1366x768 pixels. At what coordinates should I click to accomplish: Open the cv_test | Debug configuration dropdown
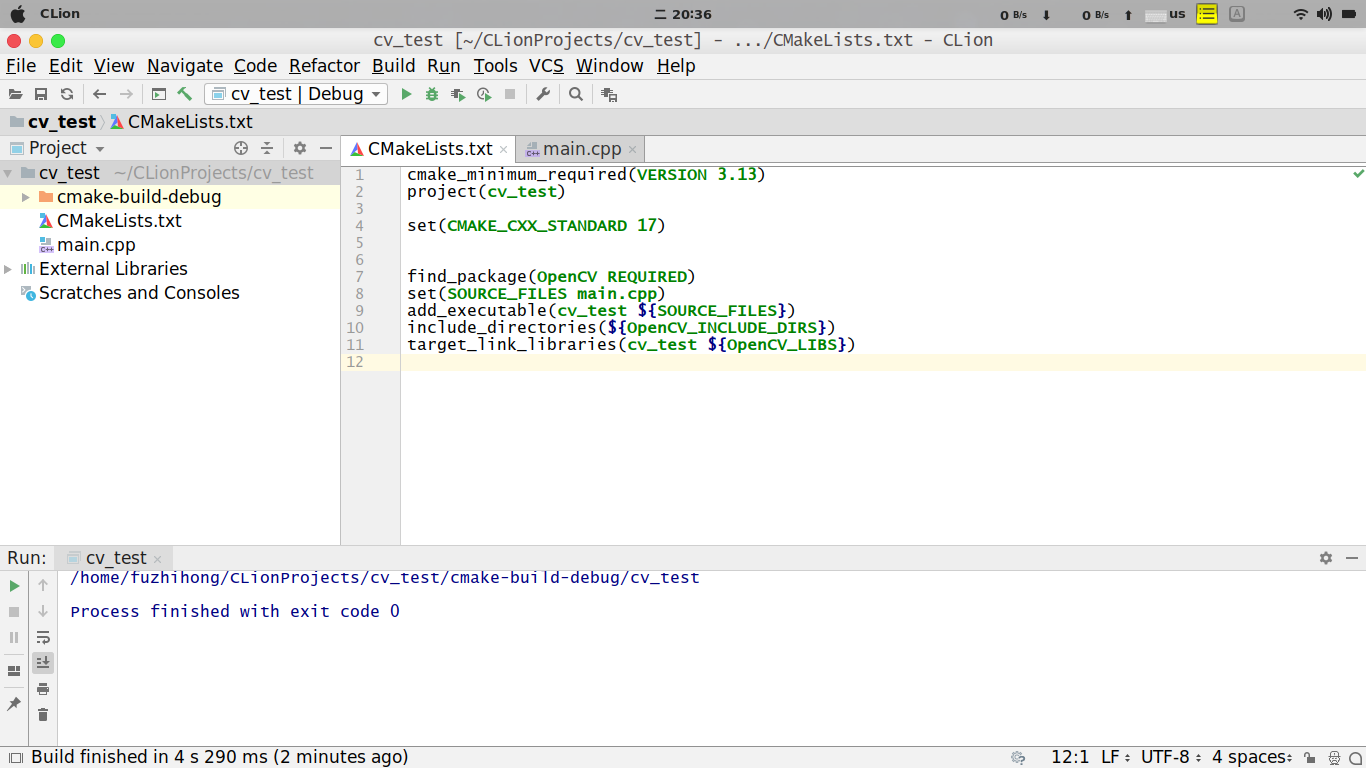click(x=296, y=94)
